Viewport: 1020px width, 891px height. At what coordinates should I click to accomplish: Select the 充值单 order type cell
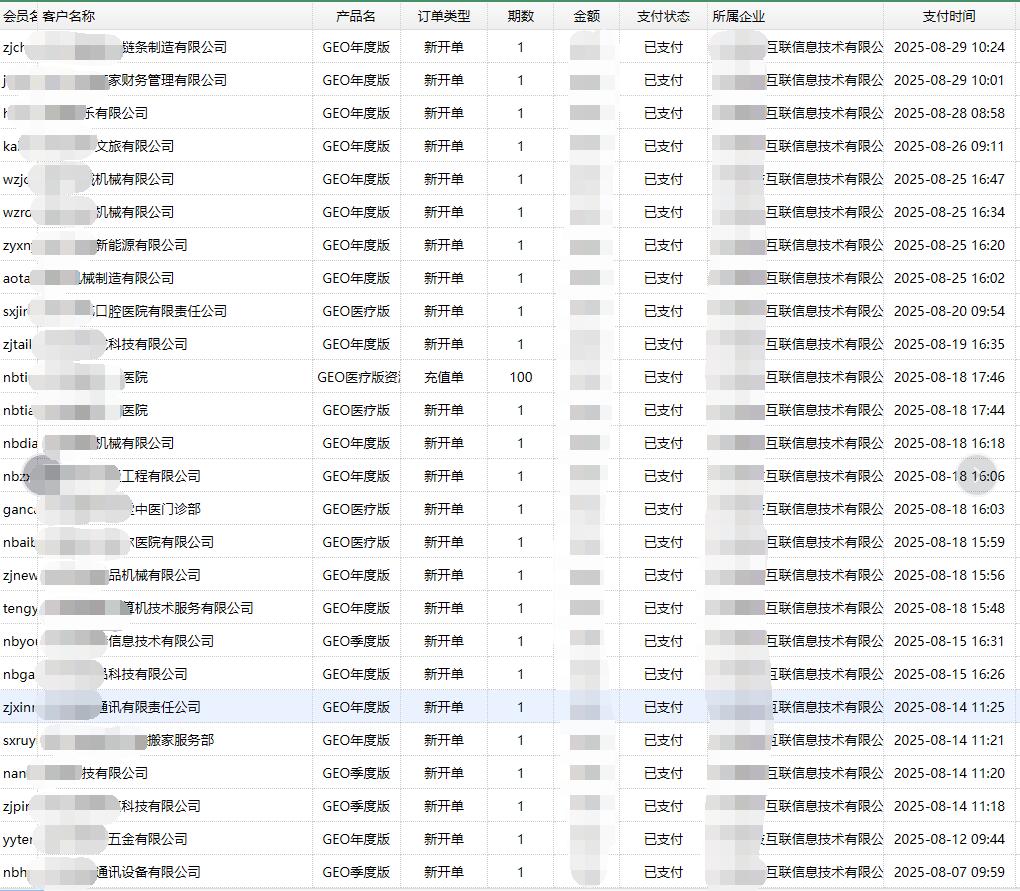(443, 377)
